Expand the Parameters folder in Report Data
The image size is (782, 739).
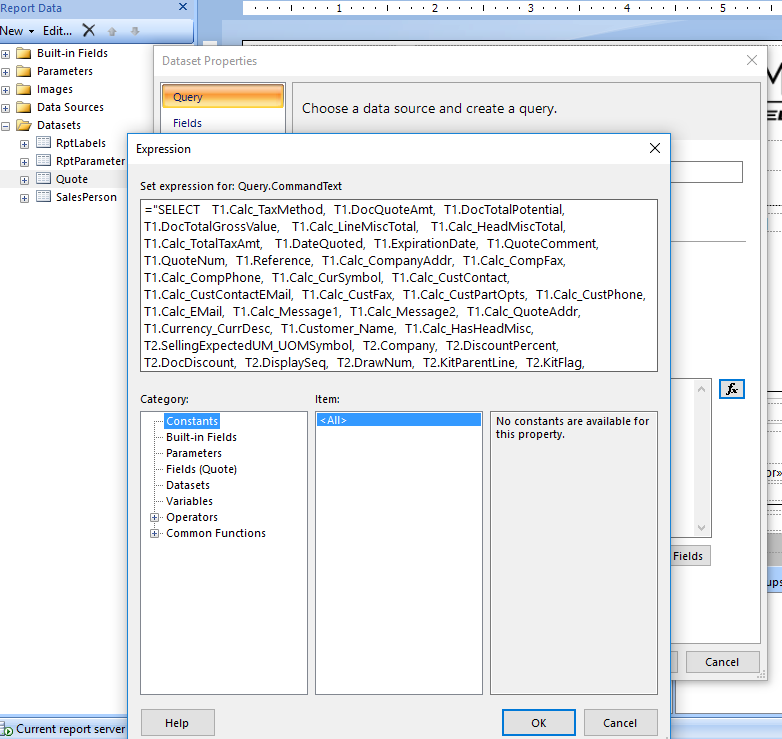(x=5, y=72)
